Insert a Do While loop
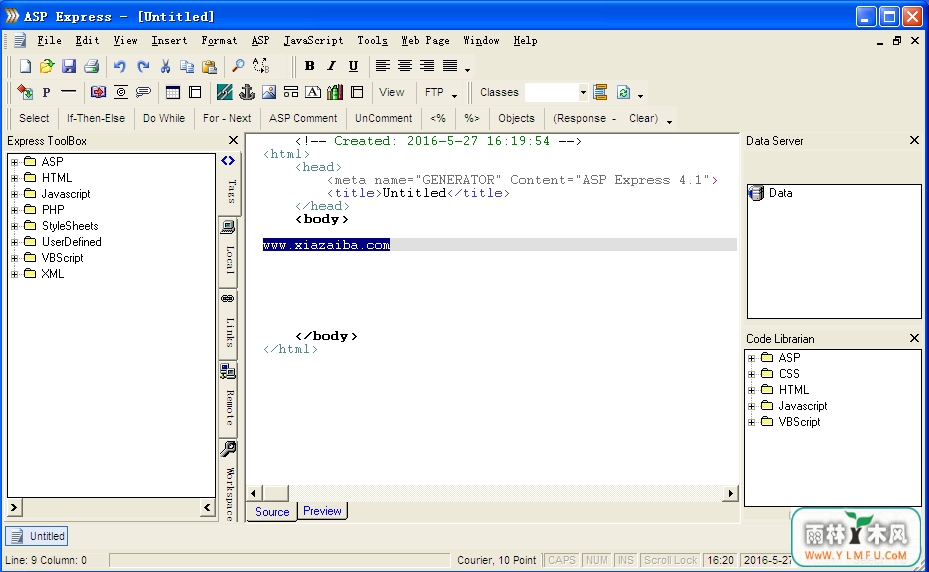This screenshot has width=929, height=572. point(164,118)
